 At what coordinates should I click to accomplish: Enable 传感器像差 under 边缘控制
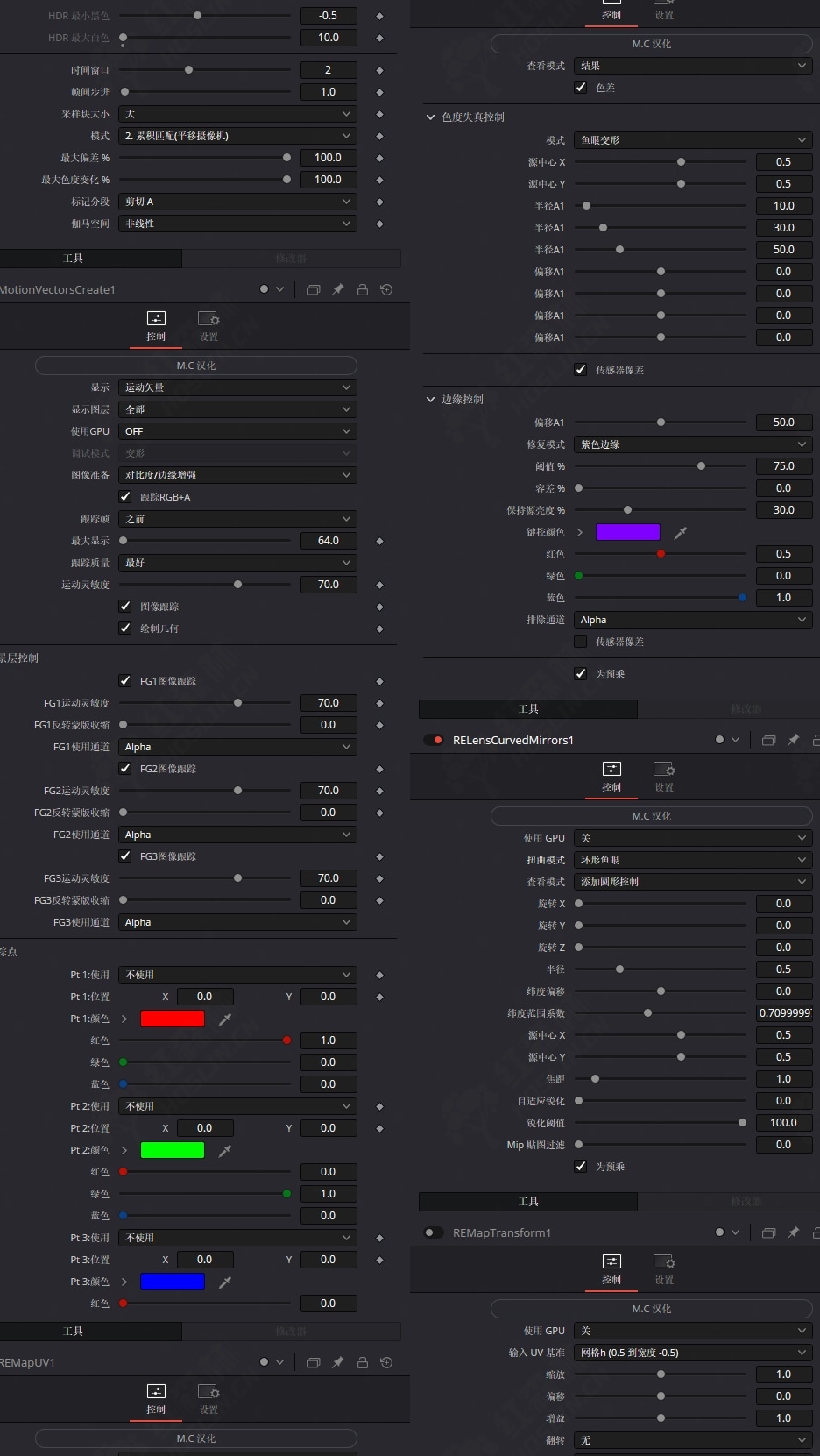click(581, 642)
